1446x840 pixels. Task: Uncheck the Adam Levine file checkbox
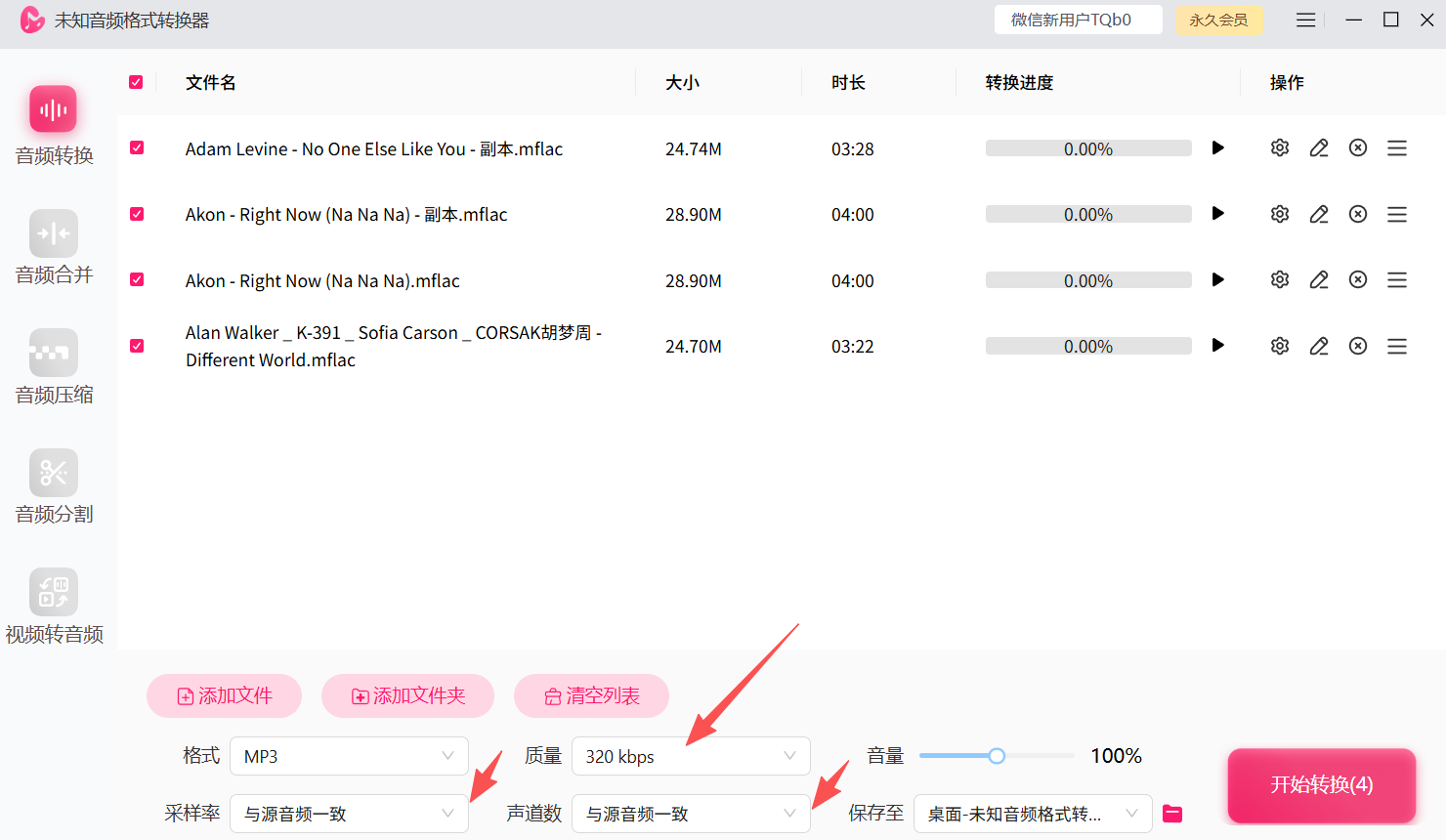coord(137,147)
